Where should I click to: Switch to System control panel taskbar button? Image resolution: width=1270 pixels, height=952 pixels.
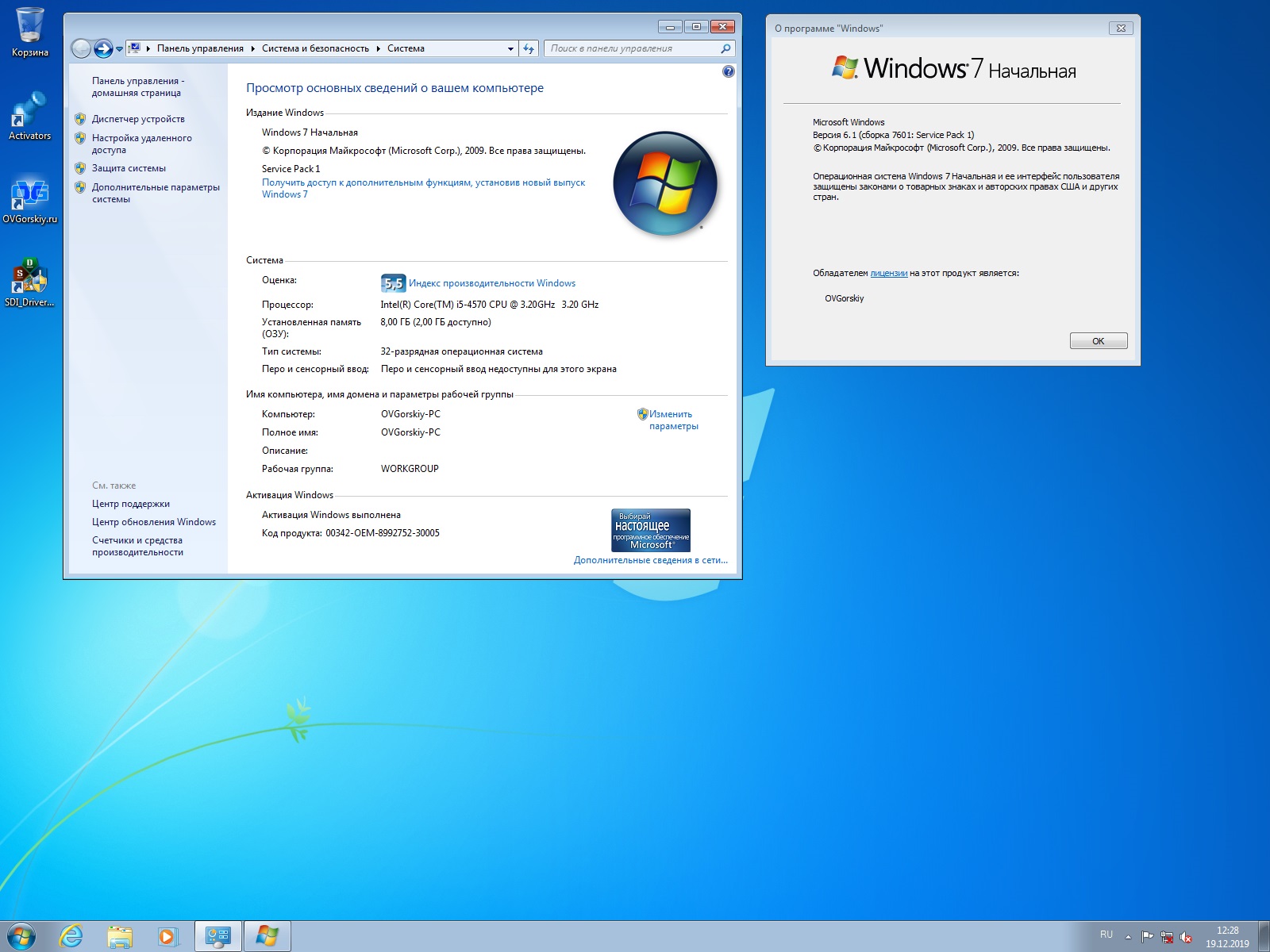pos(218,936)
